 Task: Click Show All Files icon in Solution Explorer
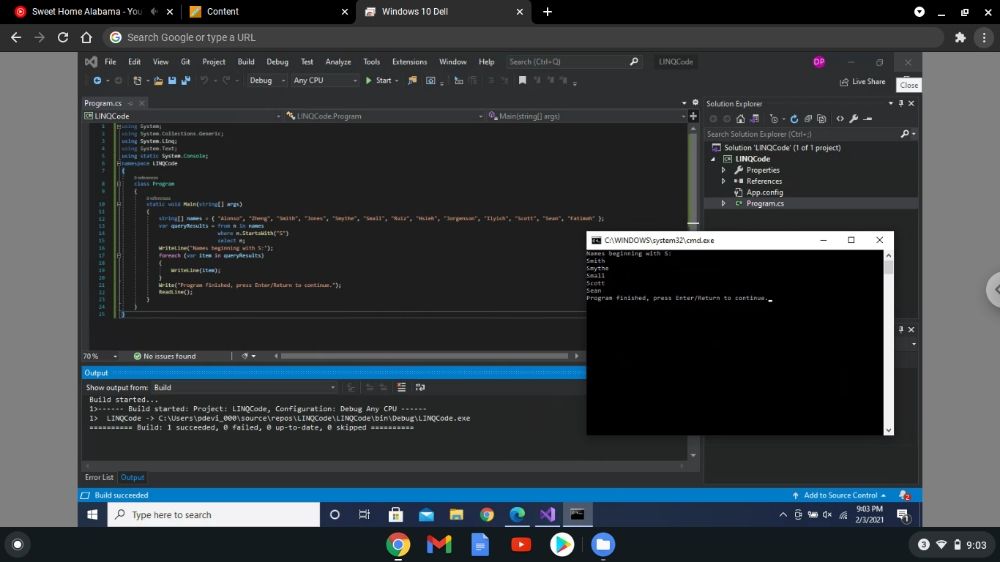pyautogui.click(x=821, y=119)
